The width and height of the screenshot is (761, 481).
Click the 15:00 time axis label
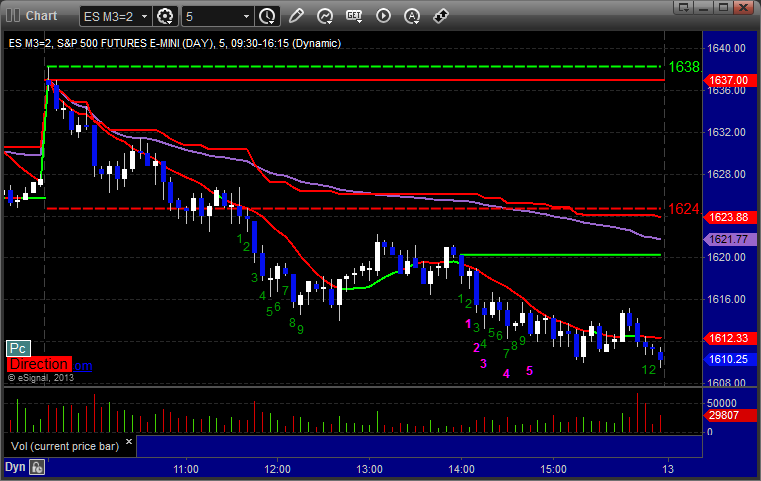coord(553,469)
